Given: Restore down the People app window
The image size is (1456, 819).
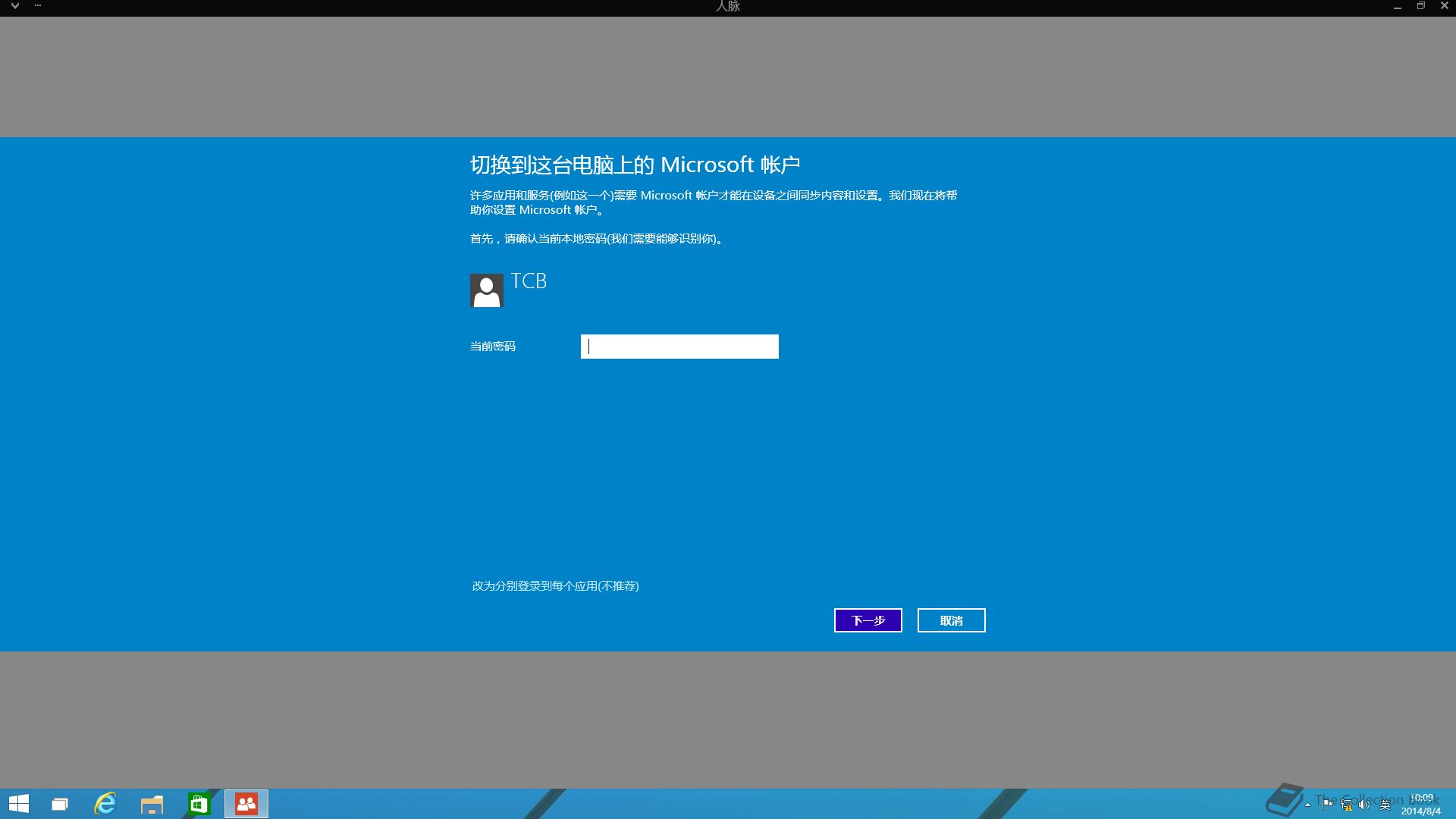Looking at the screenshot, I should coord(1420,6).
